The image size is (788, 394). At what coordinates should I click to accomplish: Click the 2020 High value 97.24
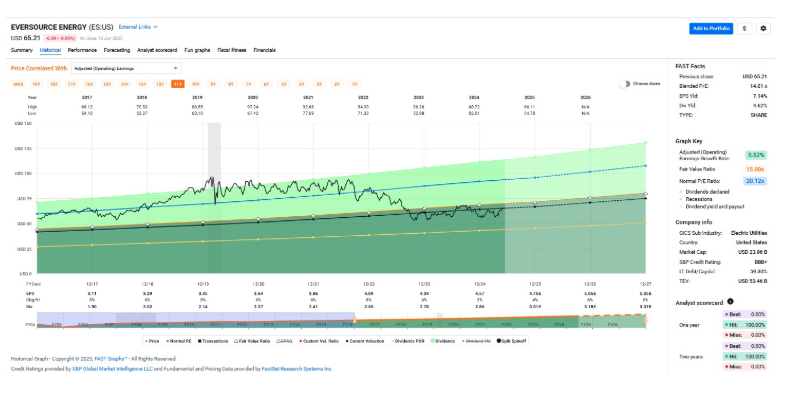point(253,107)
